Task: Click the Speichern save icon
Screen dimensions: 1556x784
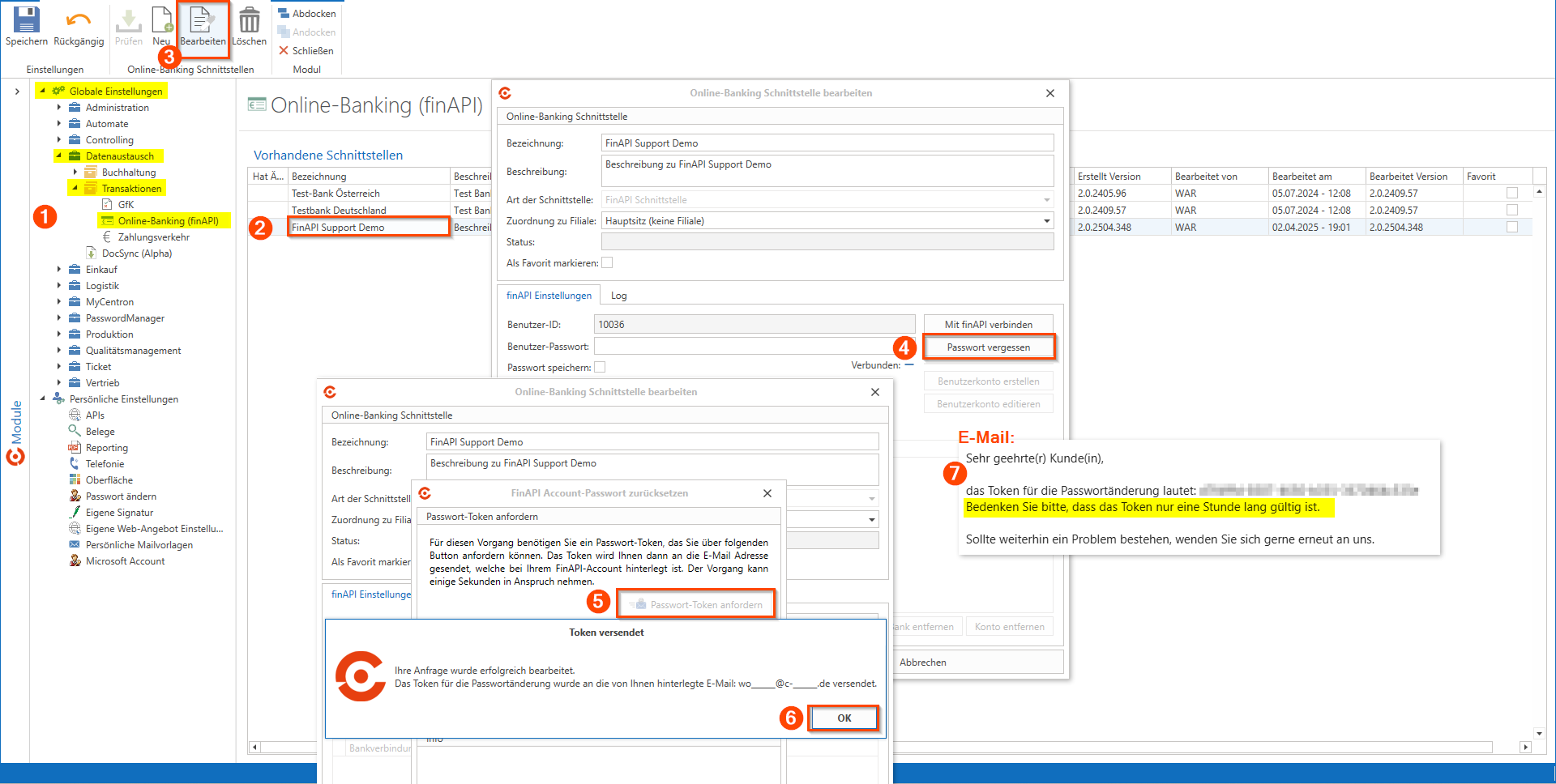Action: coord(26,20)
